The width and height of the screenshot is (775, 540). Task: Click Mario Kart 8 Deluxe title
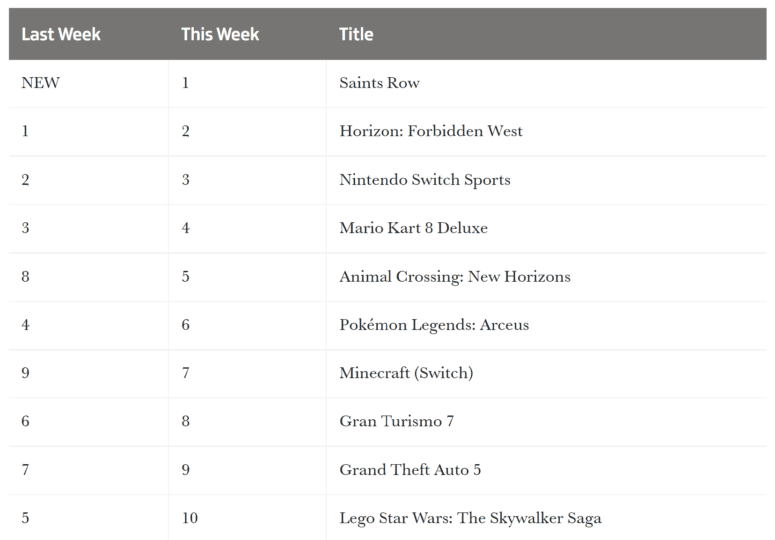[413, 228]
